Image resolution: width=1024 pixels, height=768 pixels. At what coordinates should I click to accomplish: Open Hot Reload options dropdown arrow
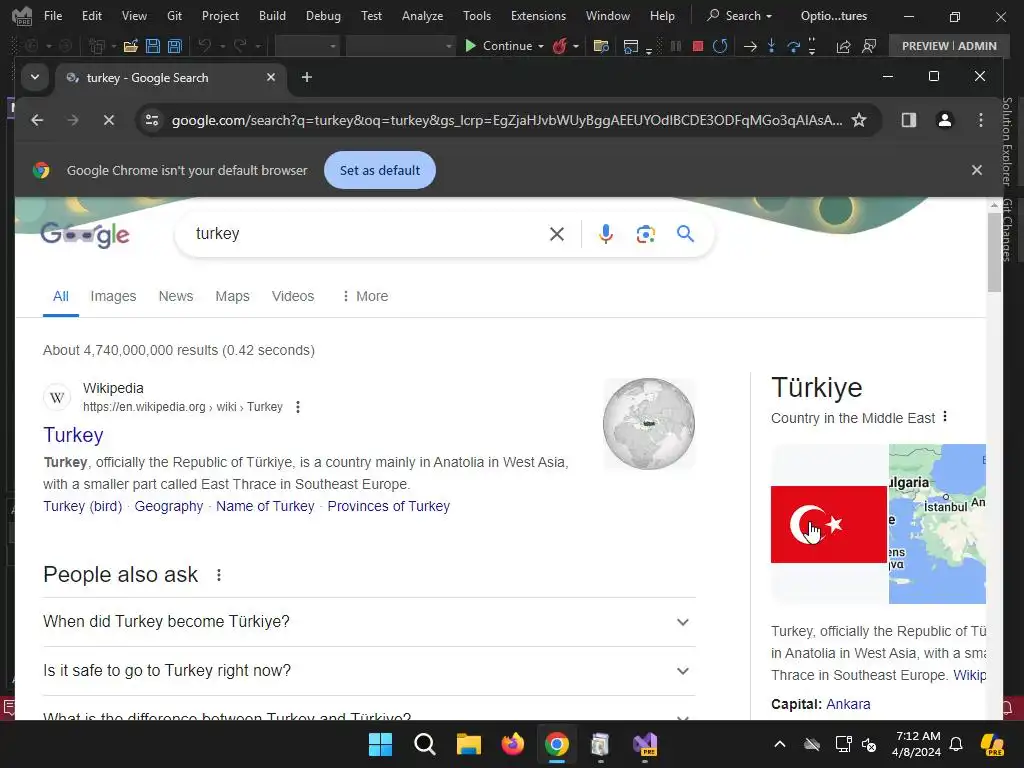[575, 46]
